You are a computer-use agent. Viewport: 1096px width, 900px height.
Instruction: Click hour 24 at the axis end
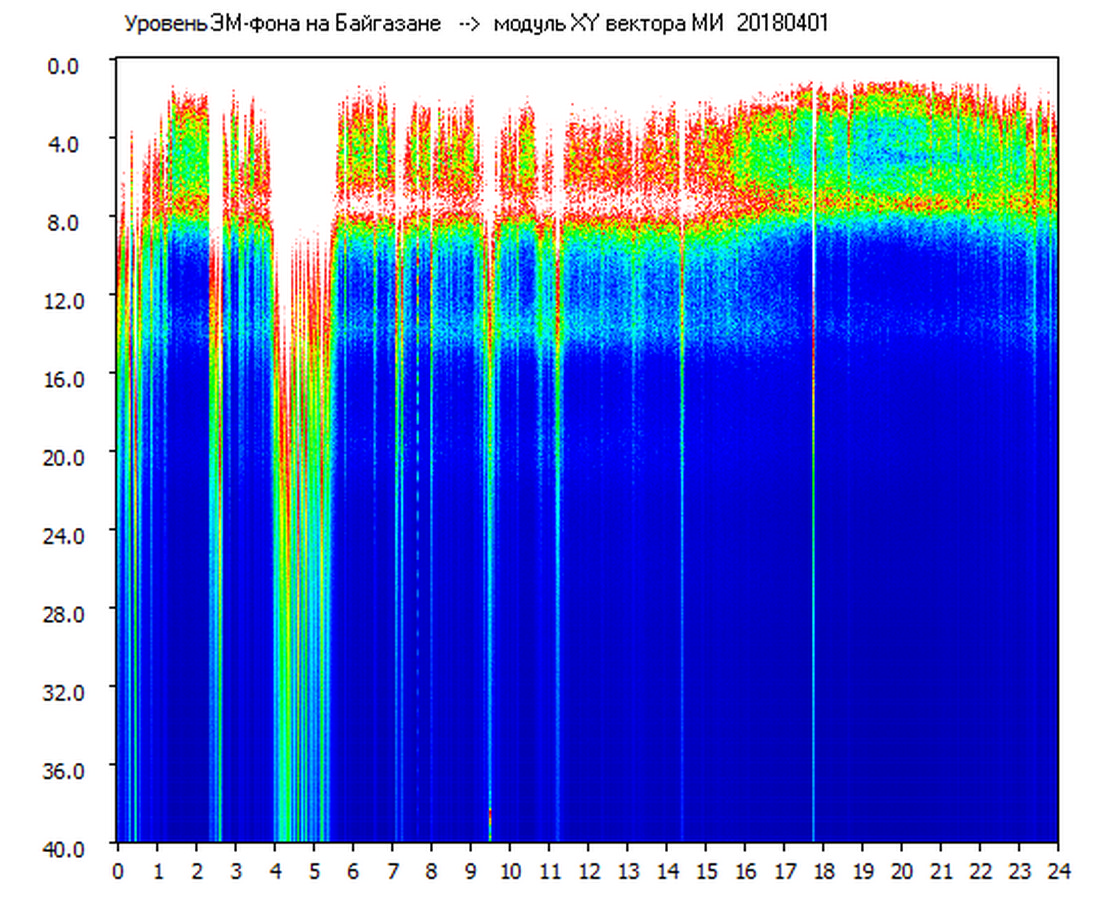tap(1058, 871)
